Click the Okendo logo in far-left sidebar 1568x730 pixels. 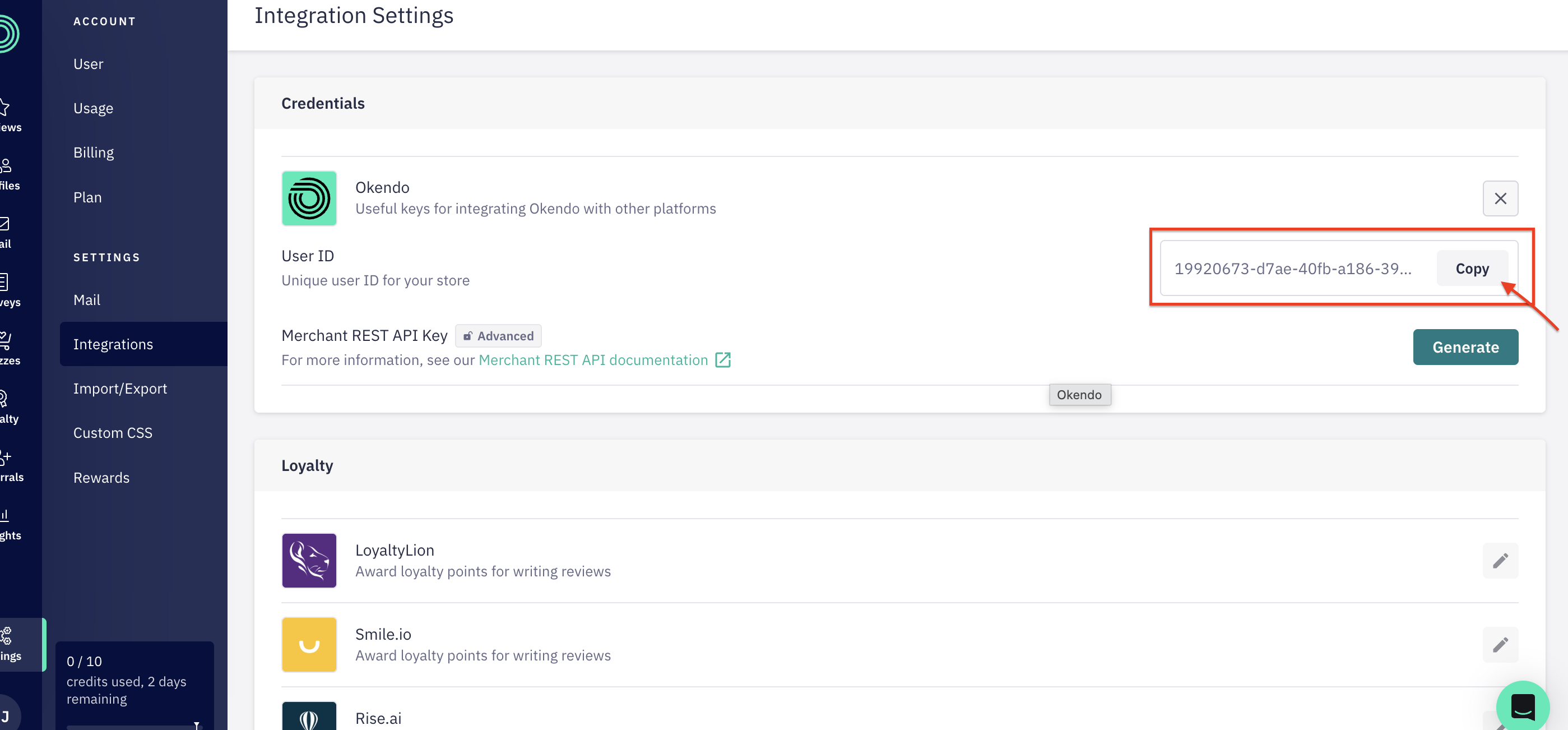coord(7,34)
